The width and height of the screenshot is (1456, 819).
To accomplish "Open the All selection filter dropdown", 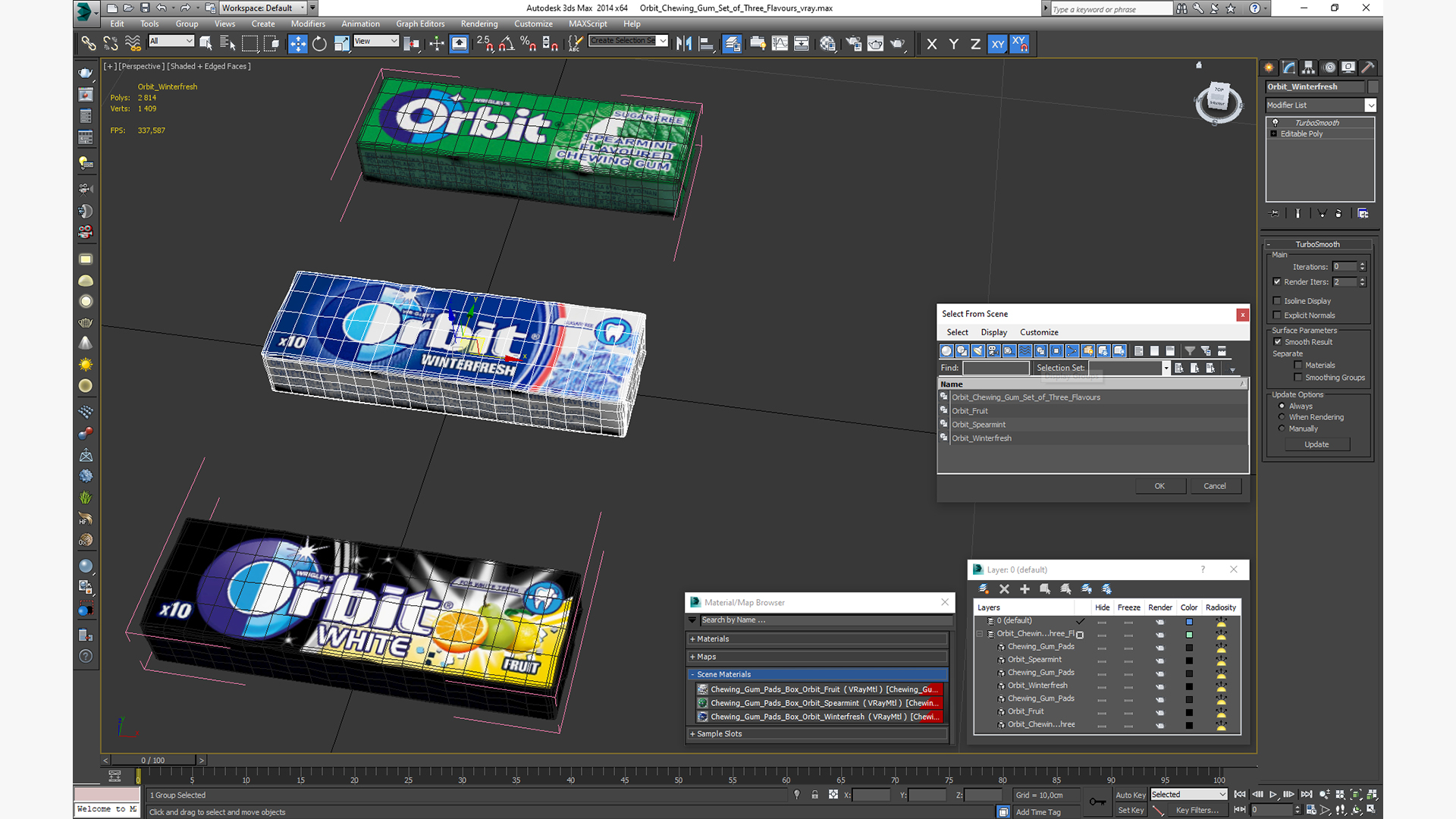I will [171, 41].
